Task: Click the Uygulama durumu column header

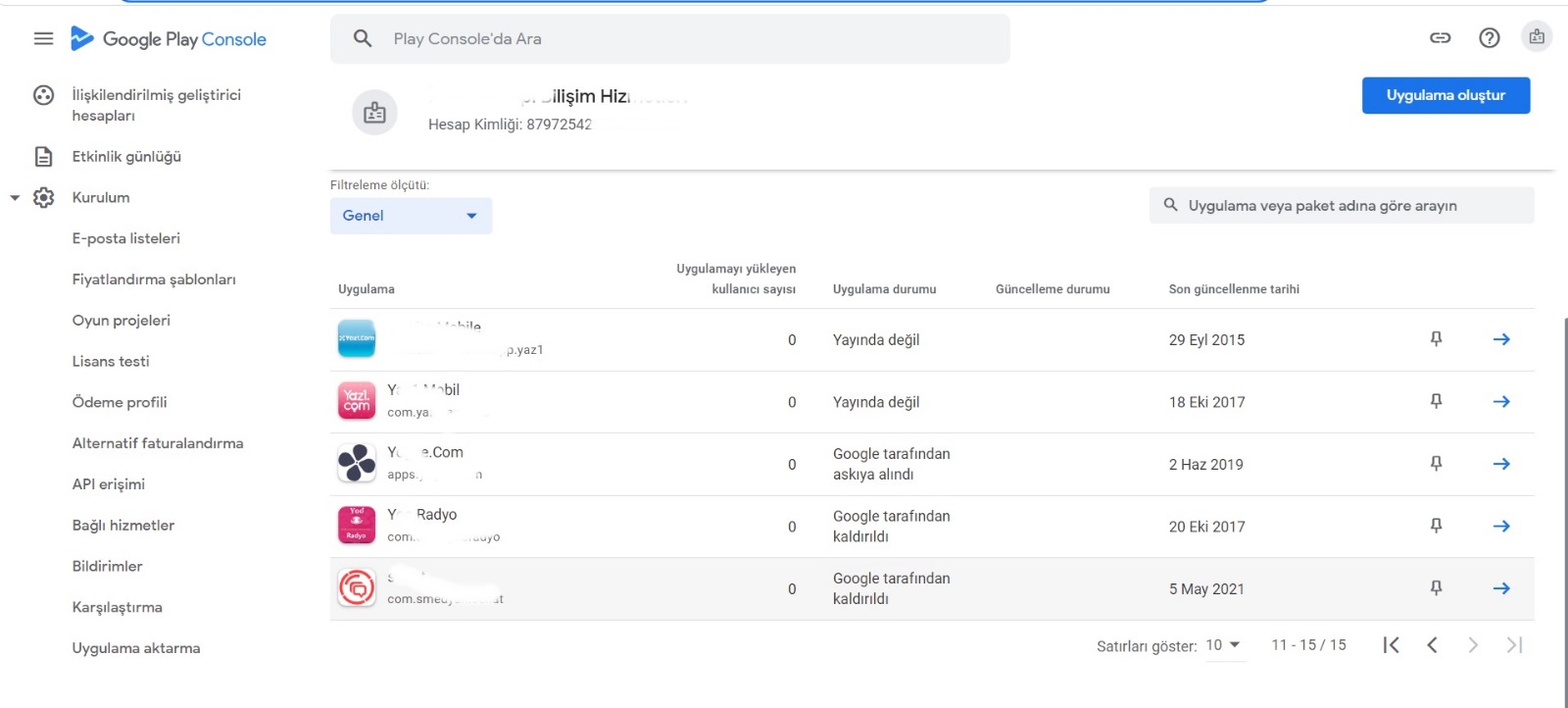Action: (885, 289)
